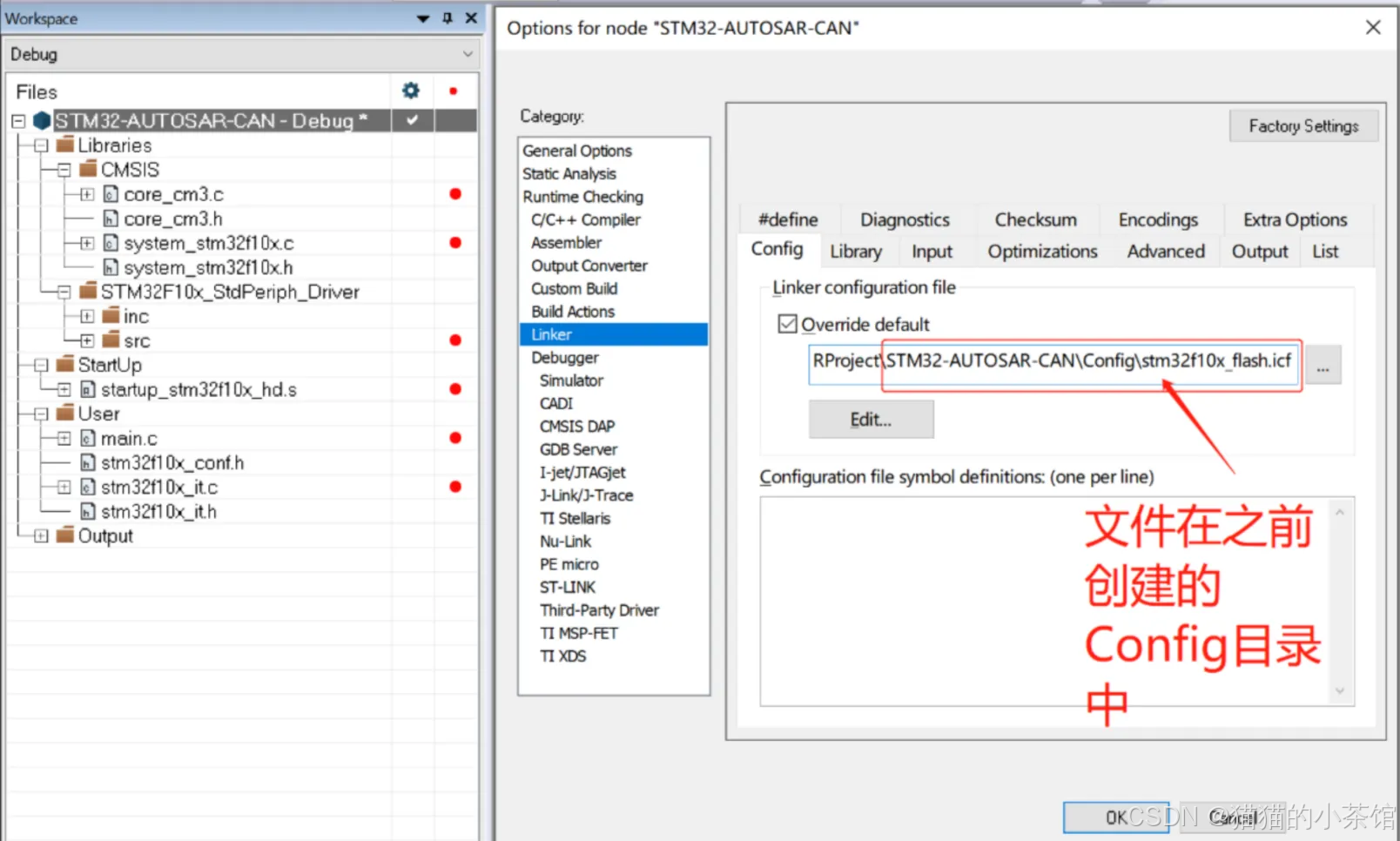1400x841 pixels.
Task: Click the Edit... button
Action: click(x=871, y=420)
